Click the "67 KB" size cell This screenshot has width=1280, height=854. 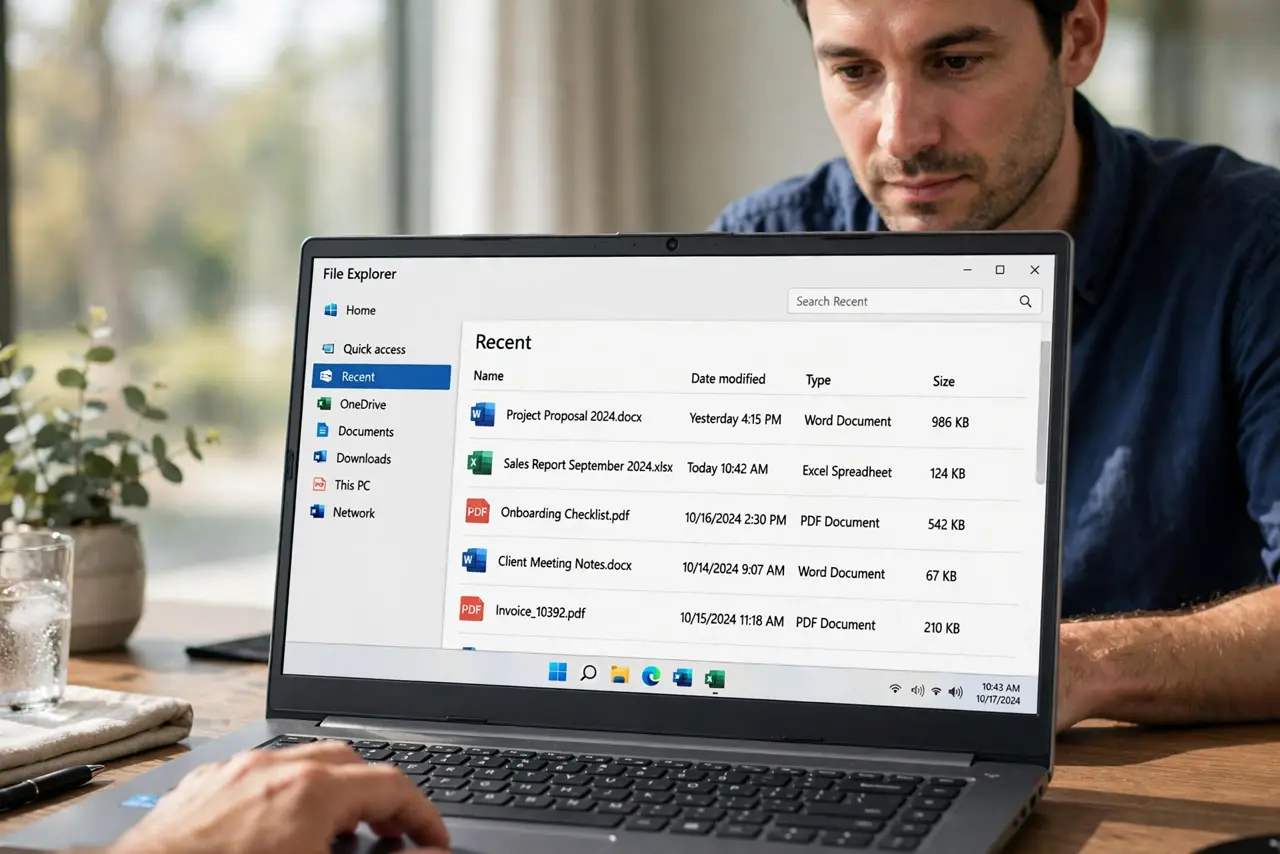(x=941, y=575)
